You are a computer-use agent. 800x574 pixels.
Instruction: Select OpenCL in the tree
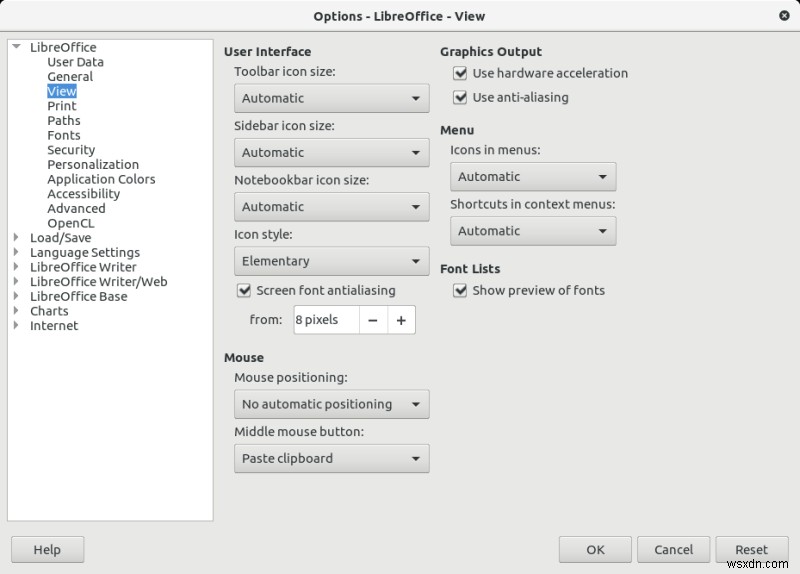(70, 223)
